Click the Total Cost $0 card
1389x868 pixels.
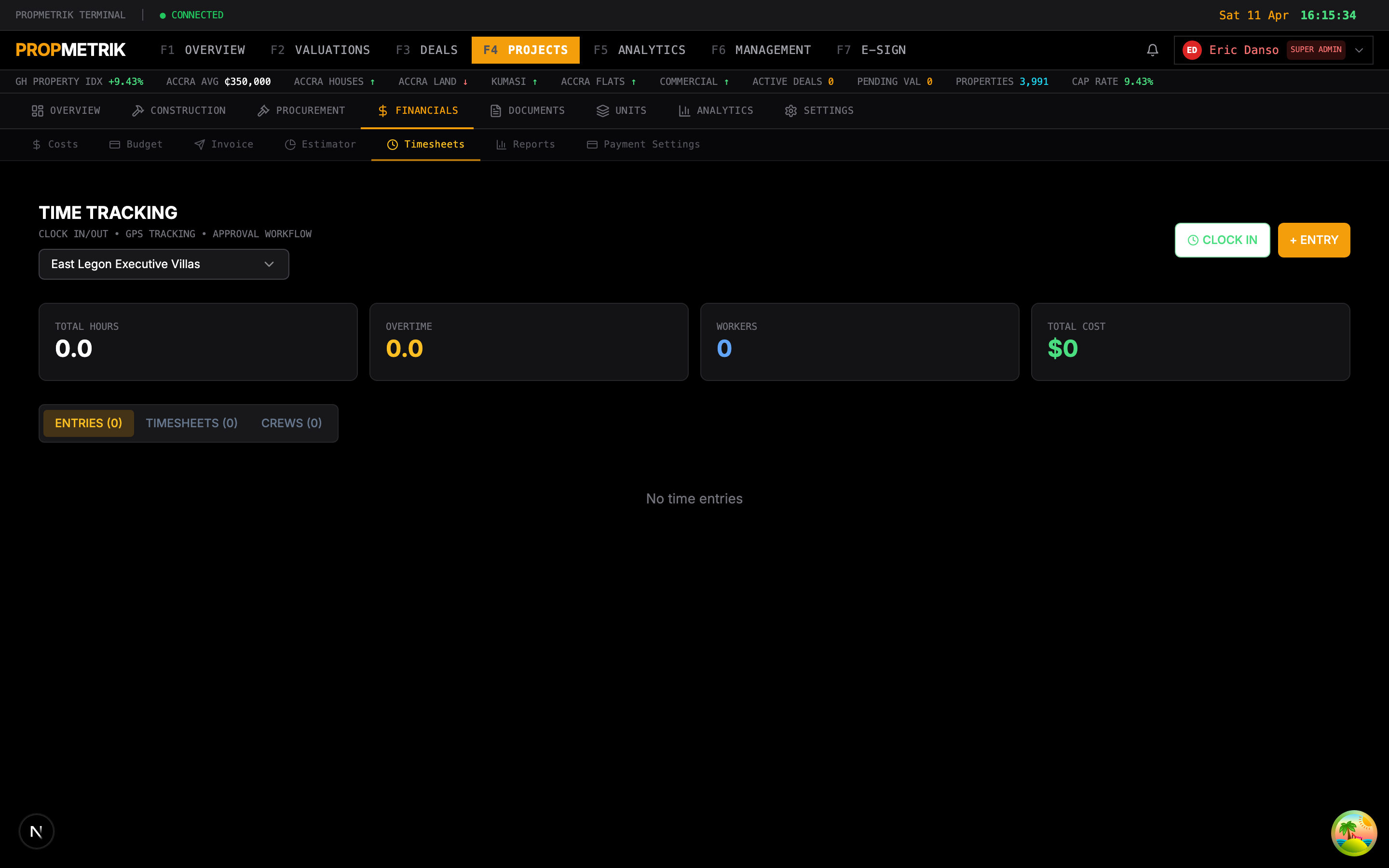[1190, 342]
